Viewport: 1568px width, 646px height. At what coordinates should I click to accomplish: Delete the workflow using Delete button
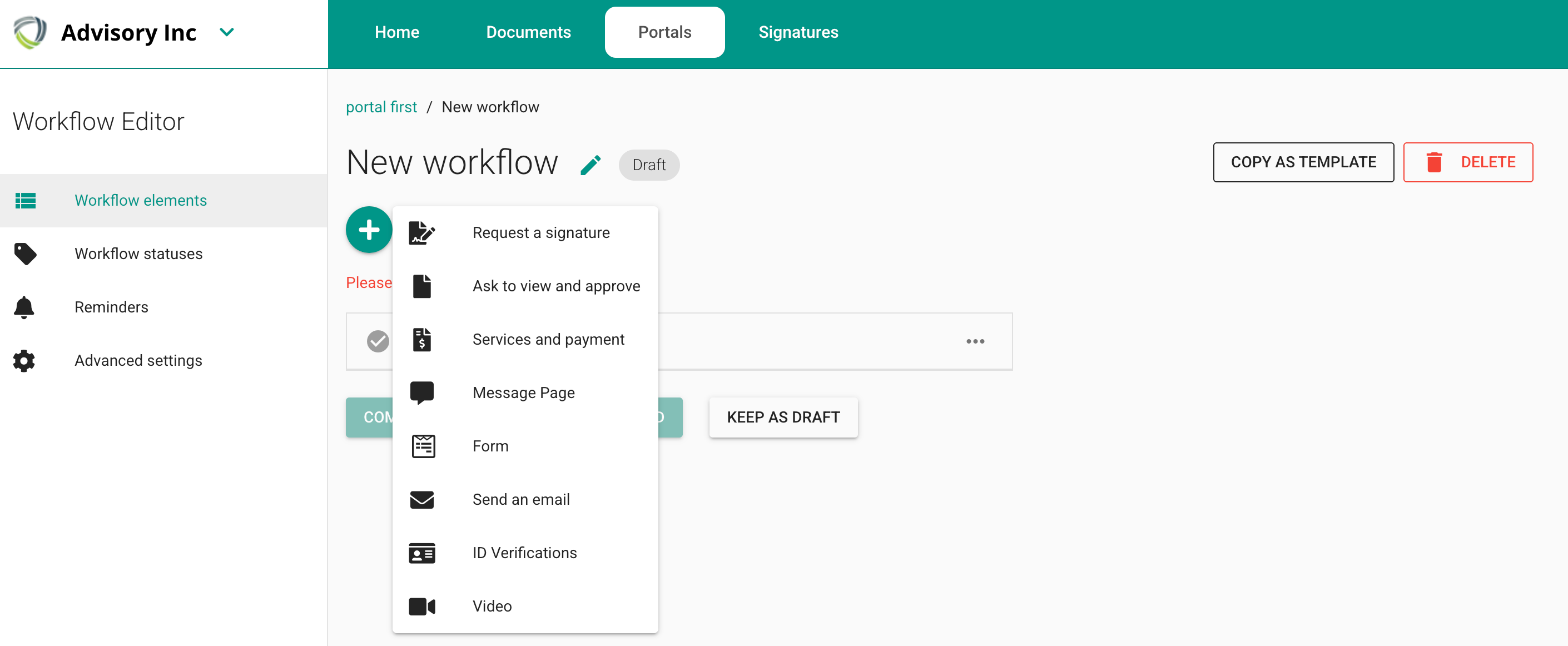coord(1467,162)
